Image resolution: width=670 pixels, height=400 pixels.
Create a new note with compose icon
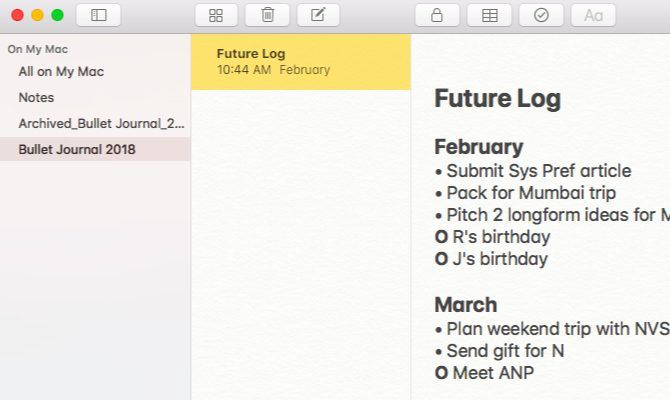click(318, 15)
